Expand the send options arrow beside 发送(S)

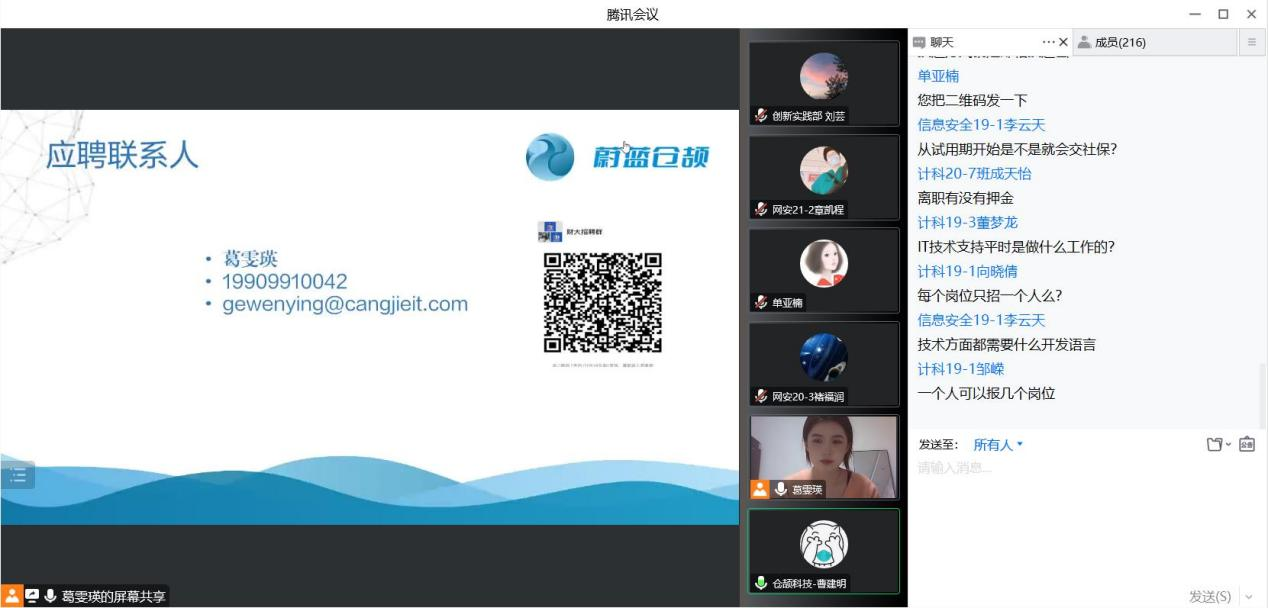pos(1249,597)
